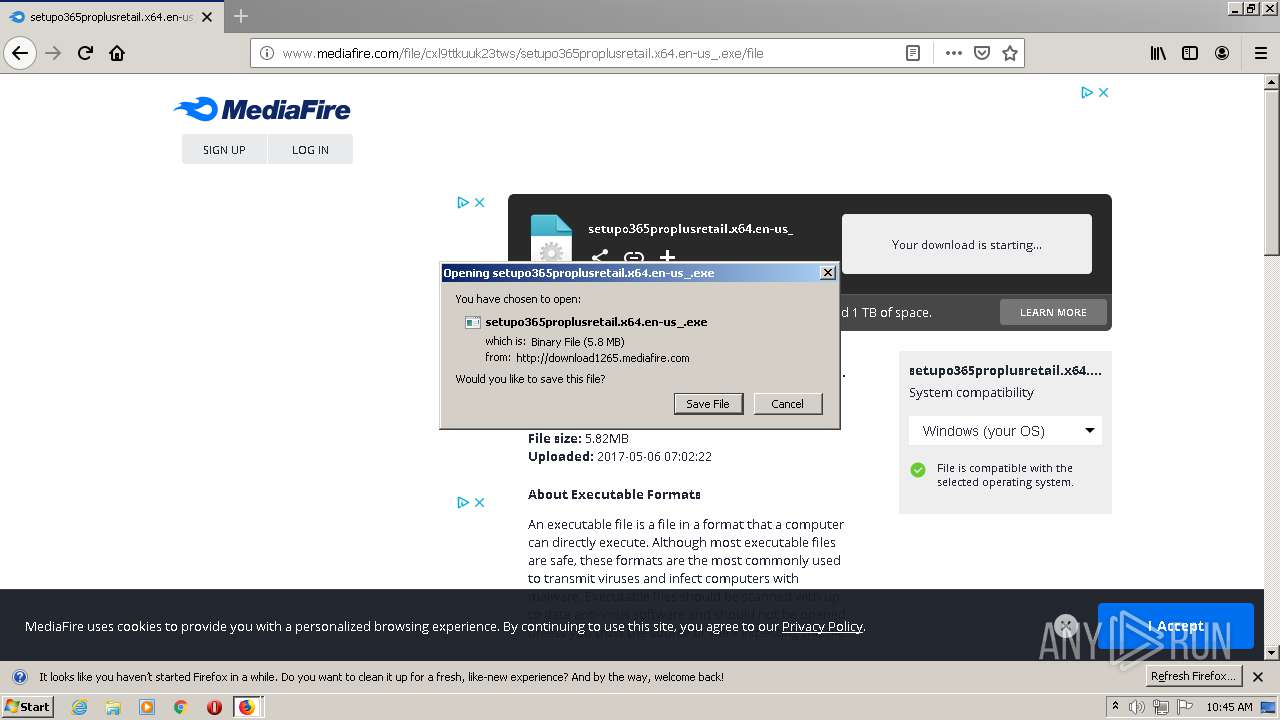
Task: Click the taskbar clock 10:45 AM
Action: click(1229, 707)
